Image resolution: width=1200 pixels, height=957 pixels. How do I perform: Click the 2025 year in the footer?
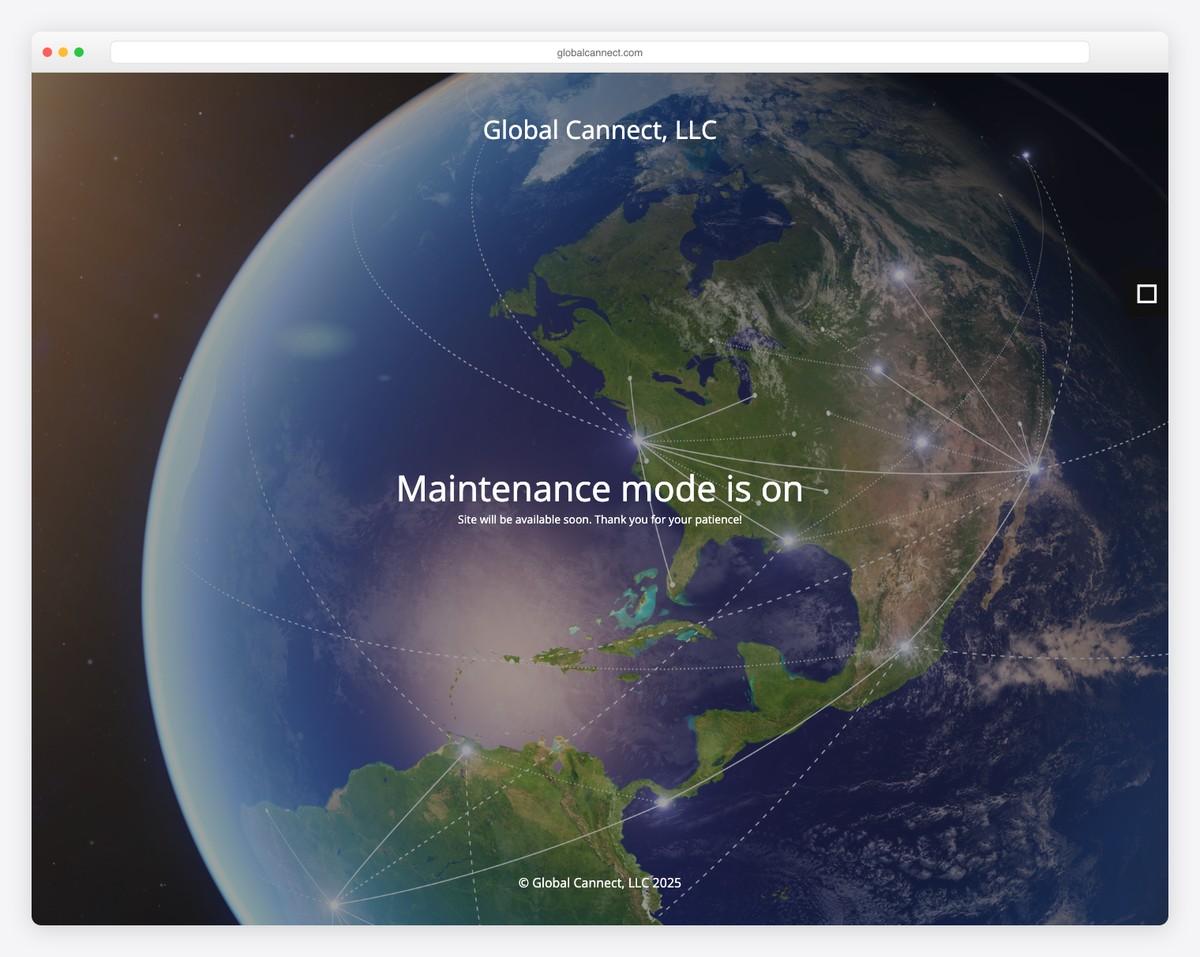tap(666, 883)
